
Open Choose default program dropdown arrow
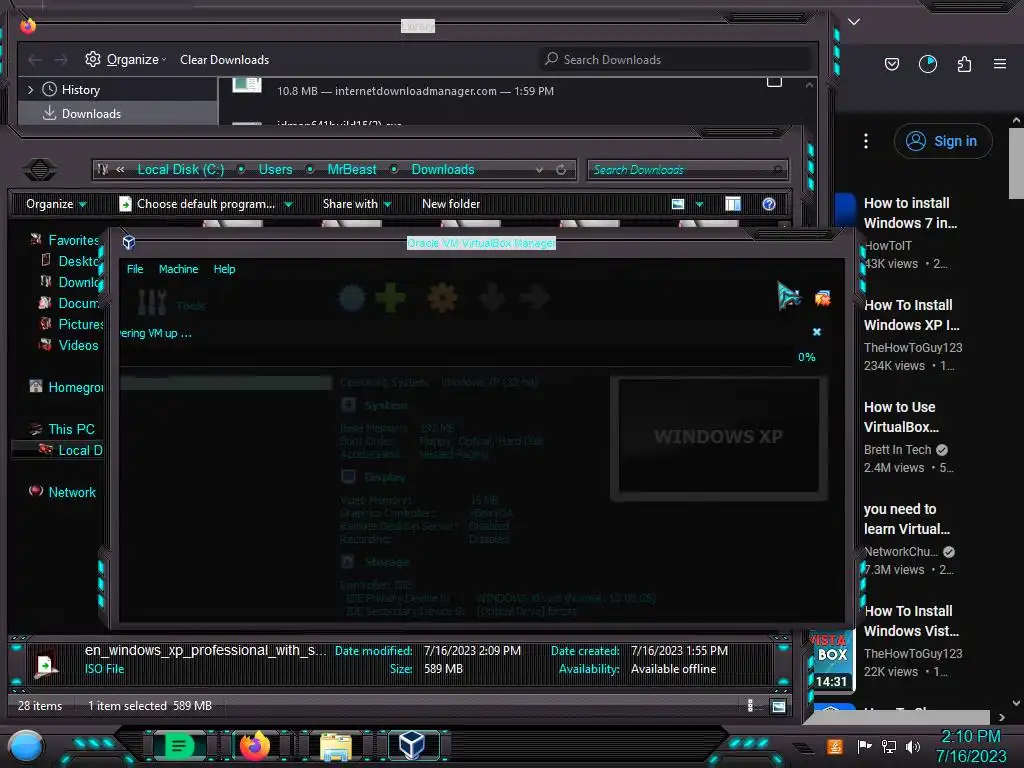(288, 204)
